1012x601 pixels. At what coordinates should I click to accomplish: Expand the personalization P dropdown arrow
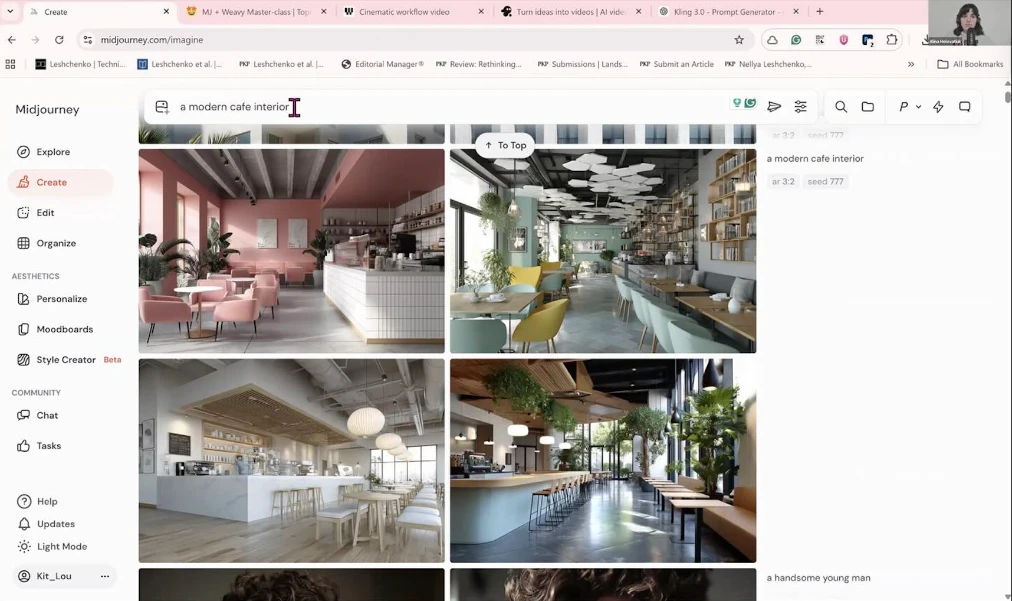tap(918, 107)
